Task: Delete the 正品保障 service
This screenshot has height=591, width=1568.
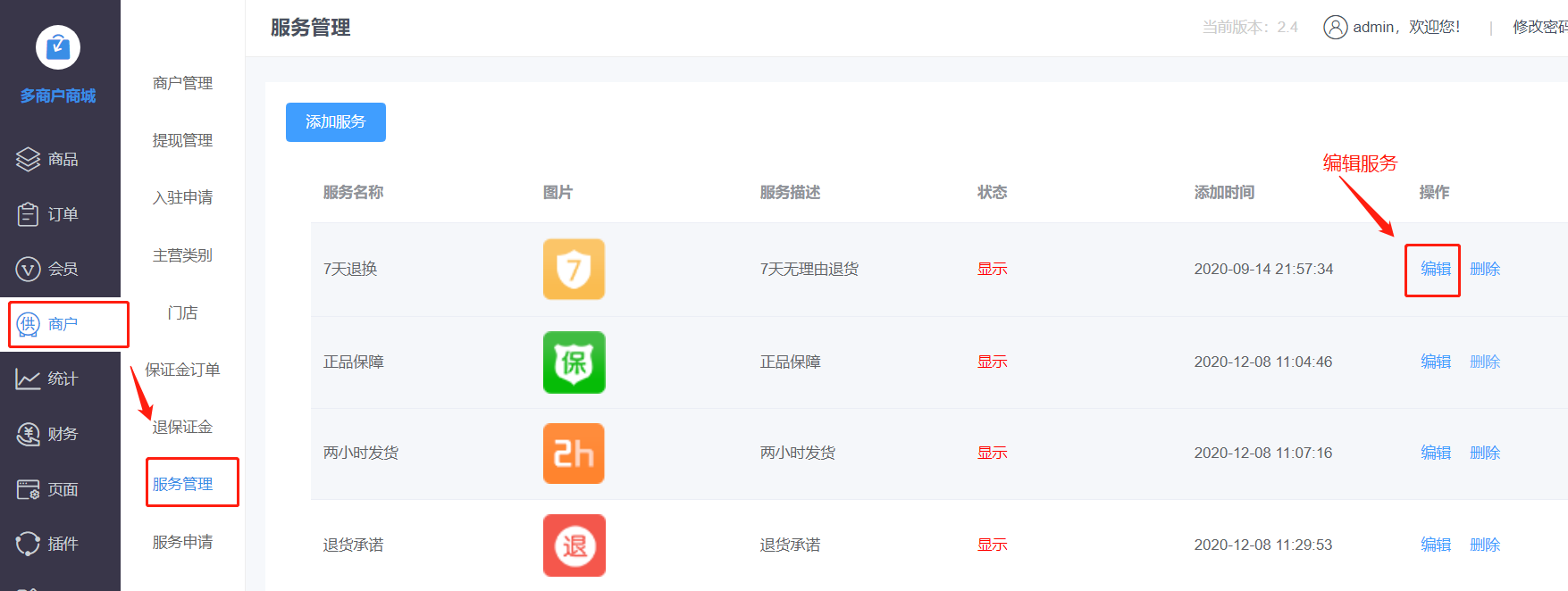Action: [1485, 362]
